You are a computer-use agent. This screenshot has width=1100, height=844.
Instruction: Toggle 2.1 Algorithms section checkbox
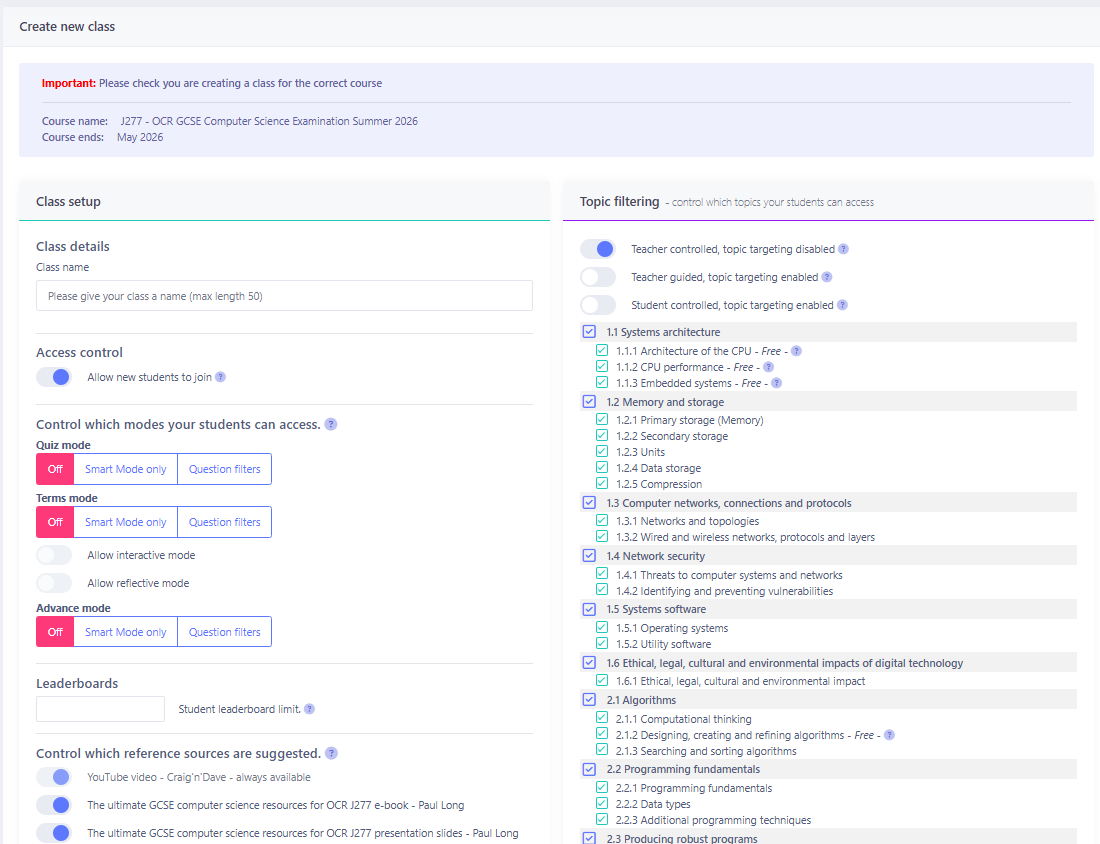(x=589, y=700)
